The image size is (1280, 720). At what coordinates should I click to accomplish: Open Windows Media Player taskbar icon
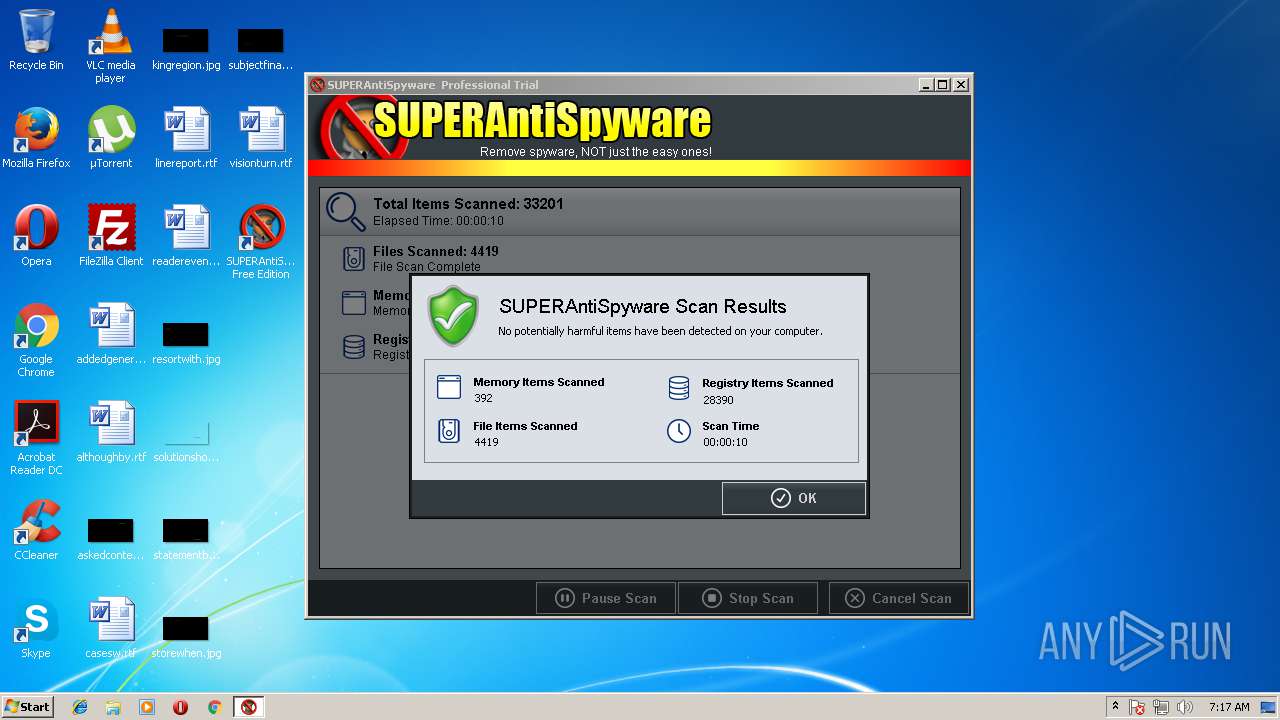coord(147,707)
